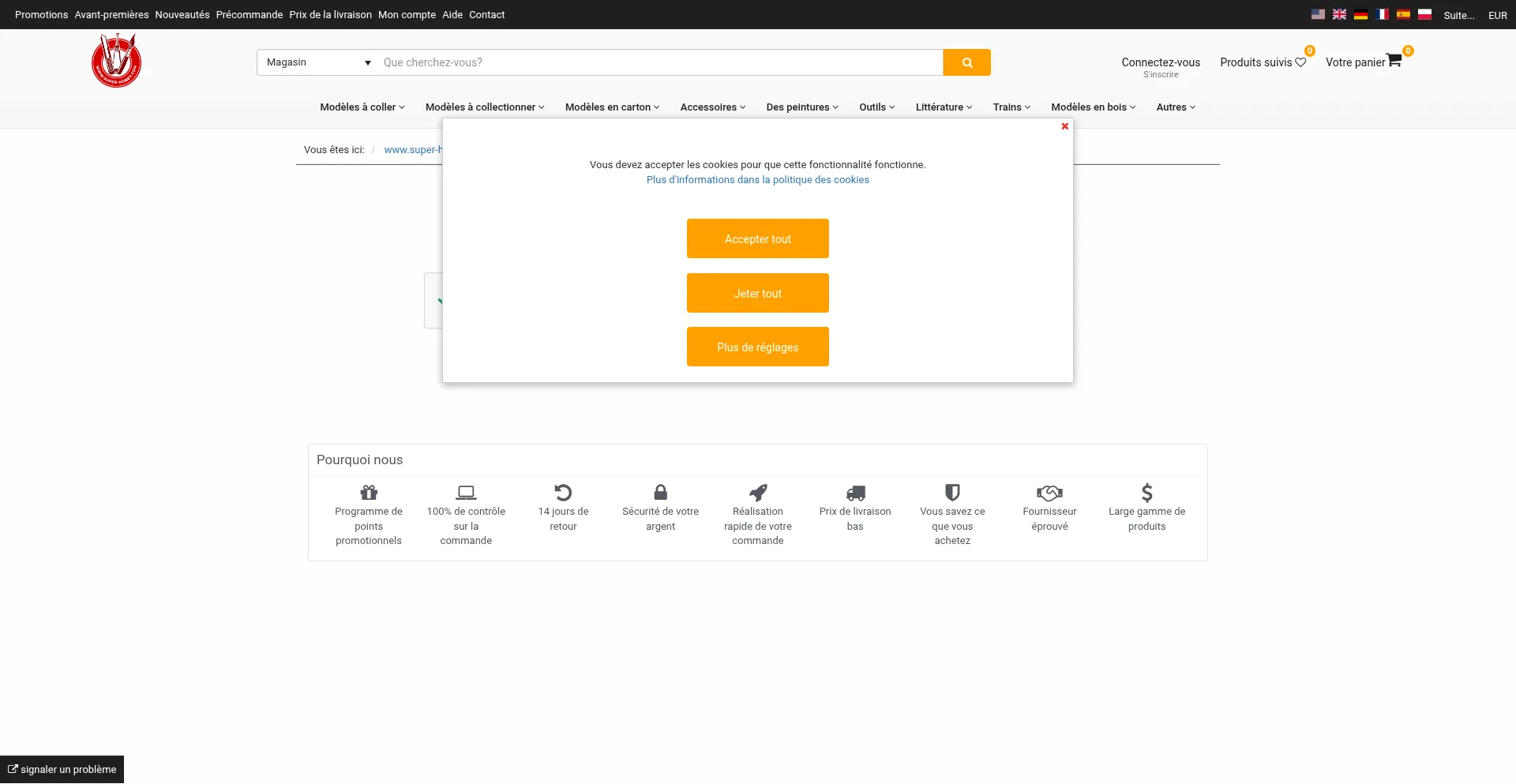This screenshot has width=1516, height=784.
Task: Reject cookies using Jeter tout button
Action: 758,293
